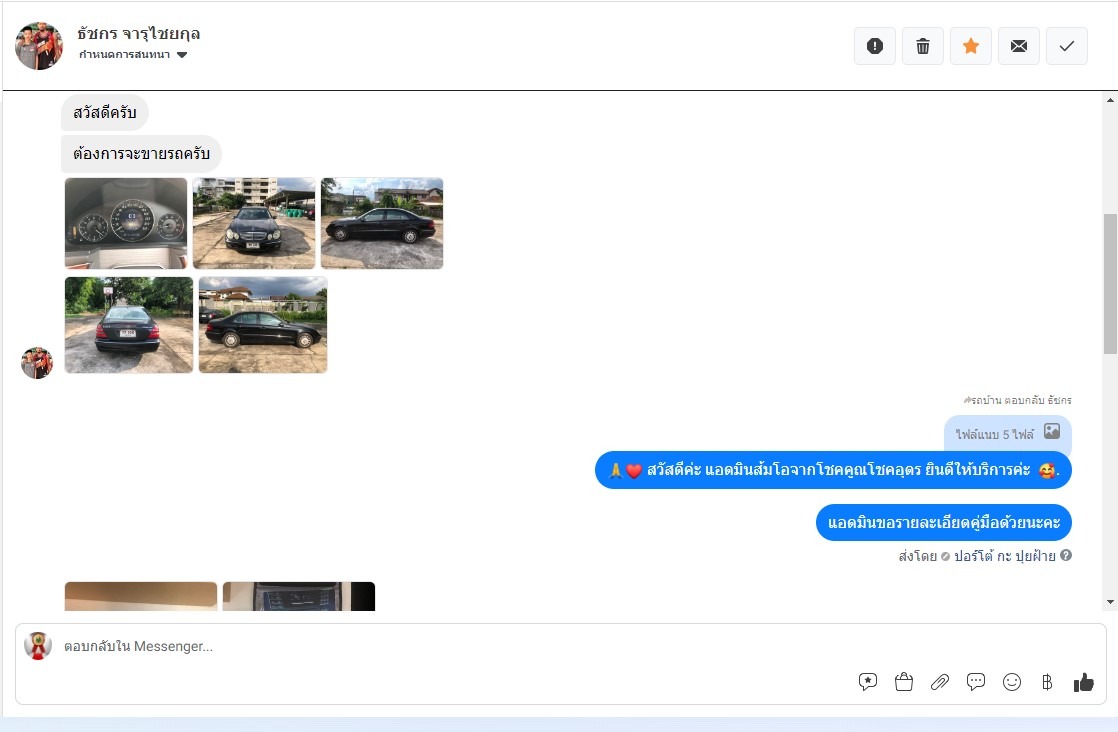Open the contact's profile picture in header
This screenshot has width=1118, height=732.
click(39, 46)
